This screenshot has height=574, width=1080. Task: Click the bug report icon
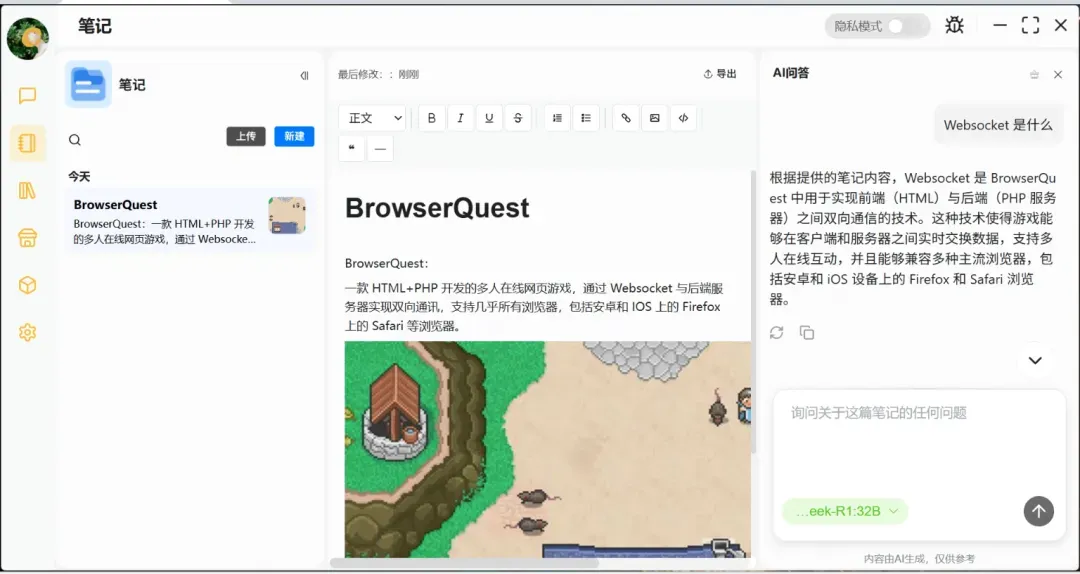click(x=955, y=26)
